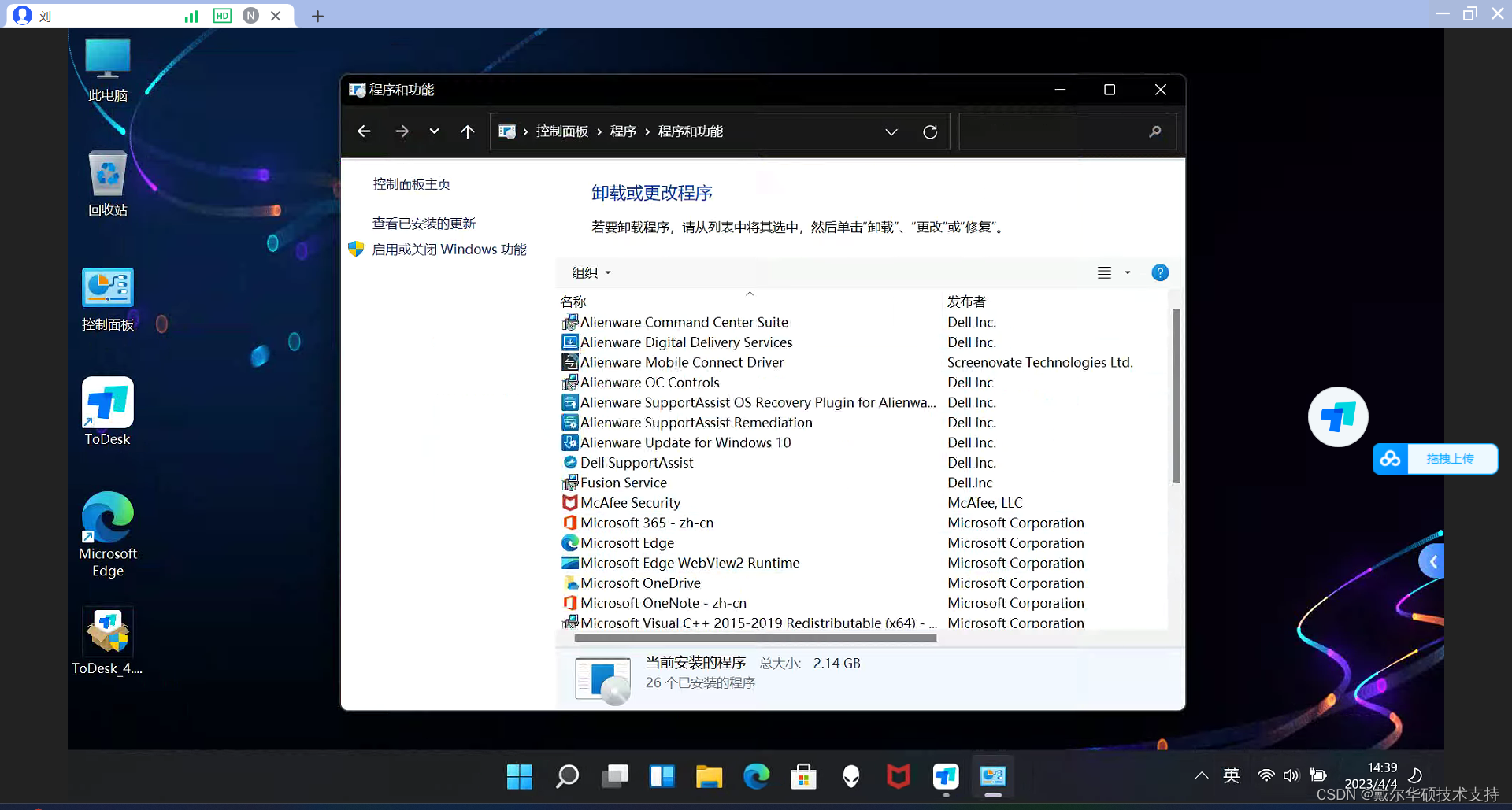The height and width of the screenshot is (810, 1512).
Task: Click 查看已安装的更新 link
Action: [x=424, y=223]
